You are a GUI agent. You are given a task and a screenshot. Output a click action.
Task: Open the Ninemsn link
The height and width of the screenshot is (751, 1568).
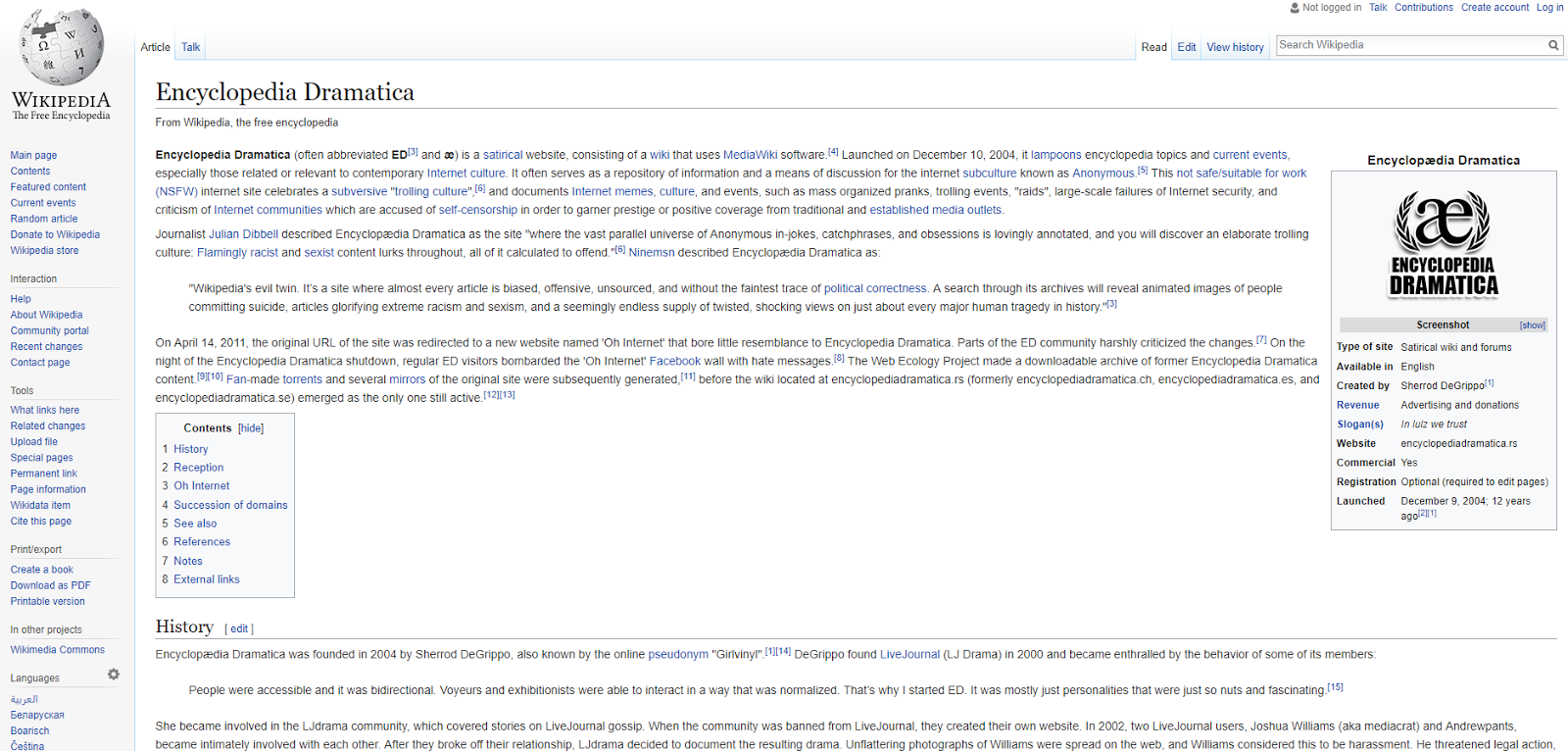click(652, 253)
